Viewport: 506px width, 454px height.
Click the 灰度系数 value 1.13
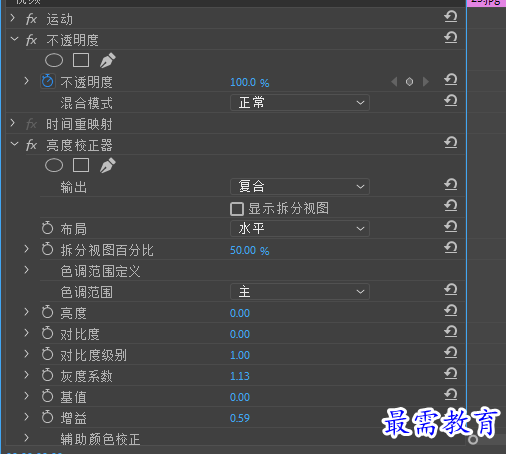click(x=240, y=376)
